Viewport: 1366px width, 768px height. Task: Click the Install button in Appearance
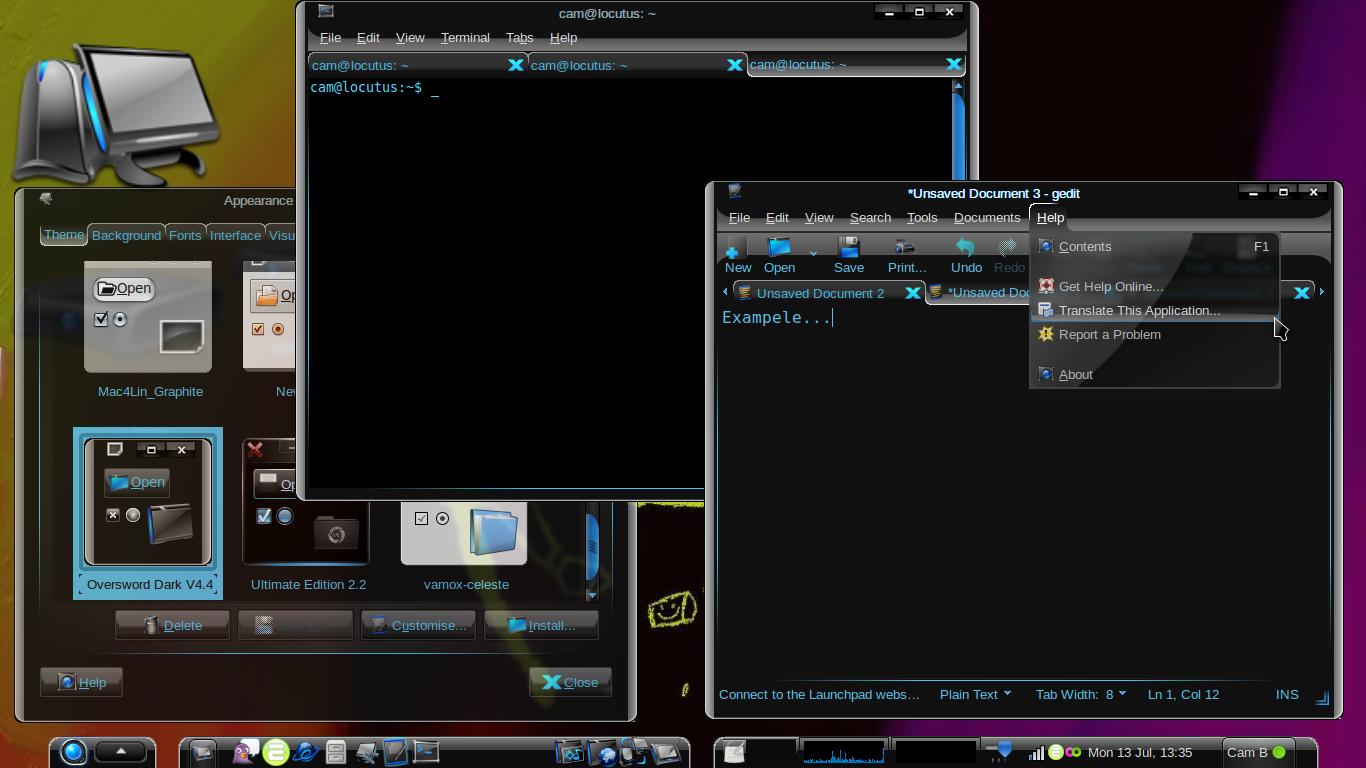pos(541,625)
